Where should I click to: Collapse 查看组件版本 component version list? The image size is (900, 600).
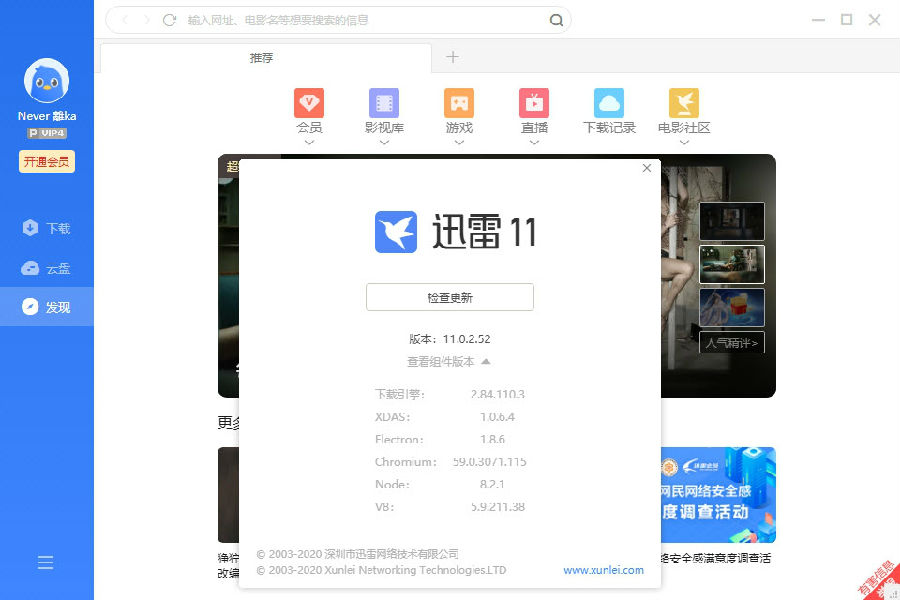tap(448, 362)
